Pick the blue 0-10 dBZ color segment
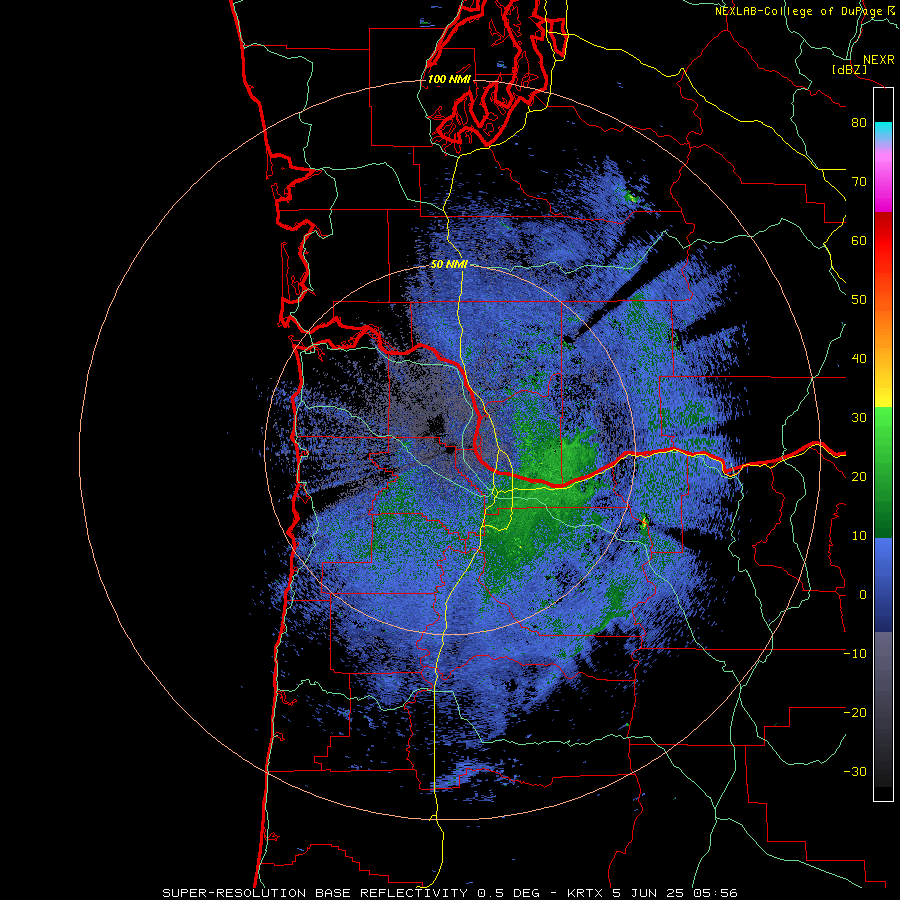The height and width of the screenshot is (900, 900). point(883,565)
